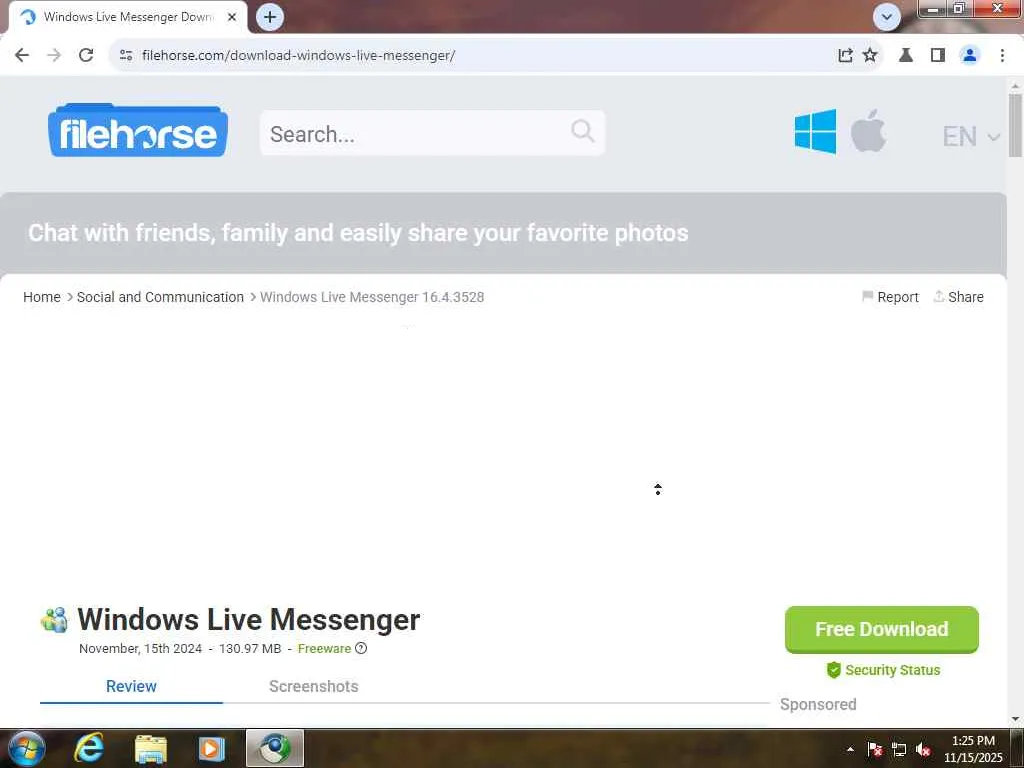The width and height of the screenshot is (1024, 768).
Task: Open the clock showing 1:25 PM
Action: (x=973, y=748)
